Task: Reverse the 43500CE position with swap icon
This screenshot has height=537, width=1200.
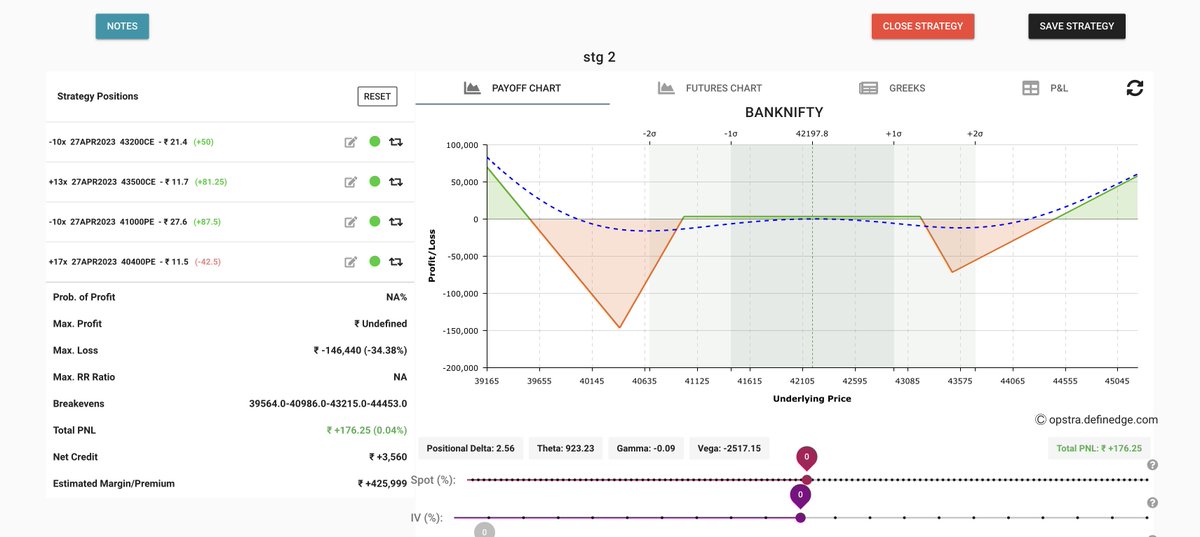Action: pos(396,182)
